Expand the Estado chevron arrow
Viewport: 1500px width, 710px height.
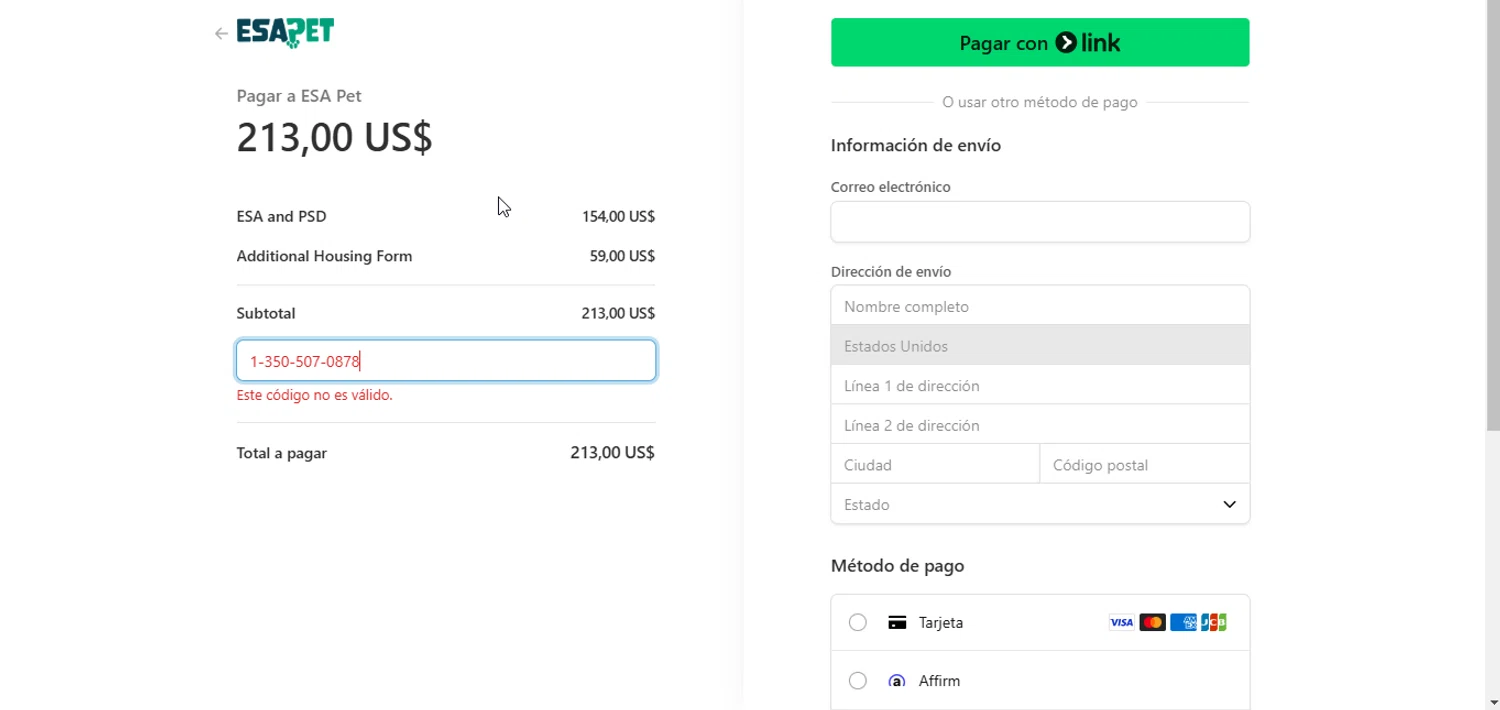click(x=1229, y=505)
